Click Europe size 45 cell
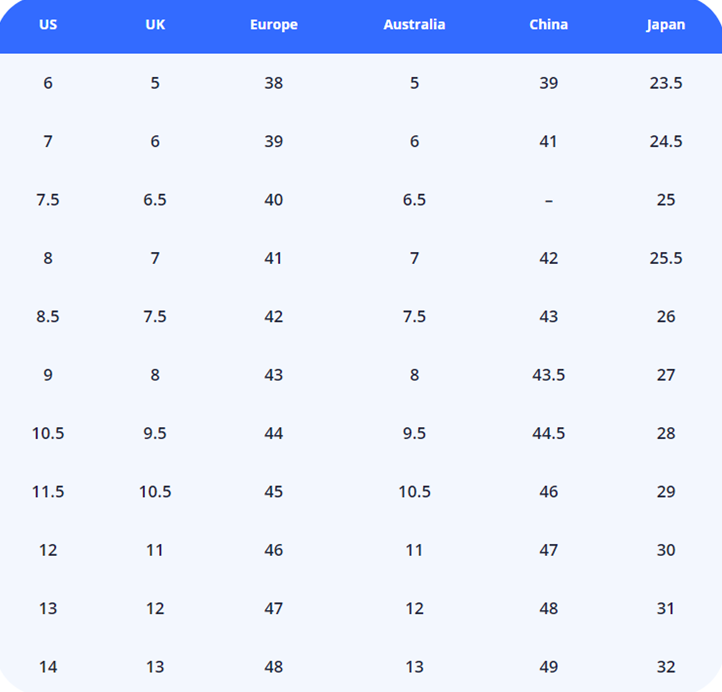This screenshot has height=692, width=722. coord(274,492)
